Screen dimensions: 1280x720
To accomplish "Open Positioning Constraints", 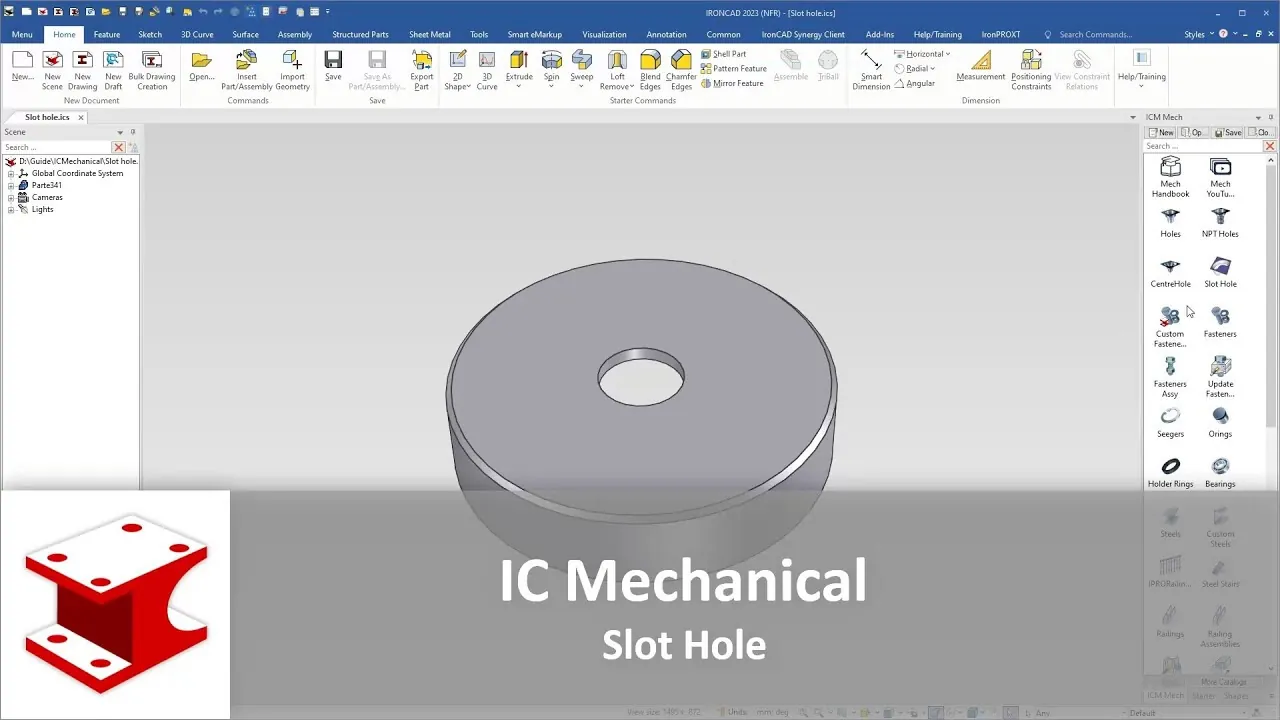I will (1031, 70).
